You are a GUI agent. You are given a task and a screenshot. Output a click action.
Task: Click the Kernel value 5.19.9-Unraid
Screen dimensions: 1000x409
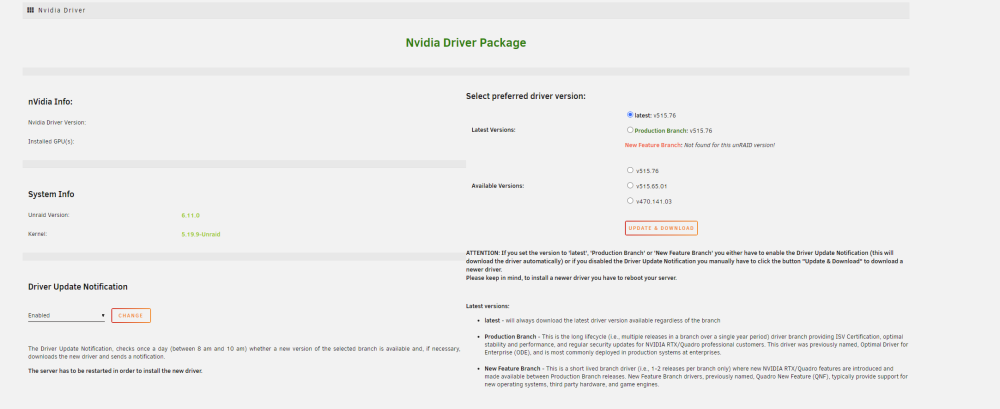click(201, 234)
